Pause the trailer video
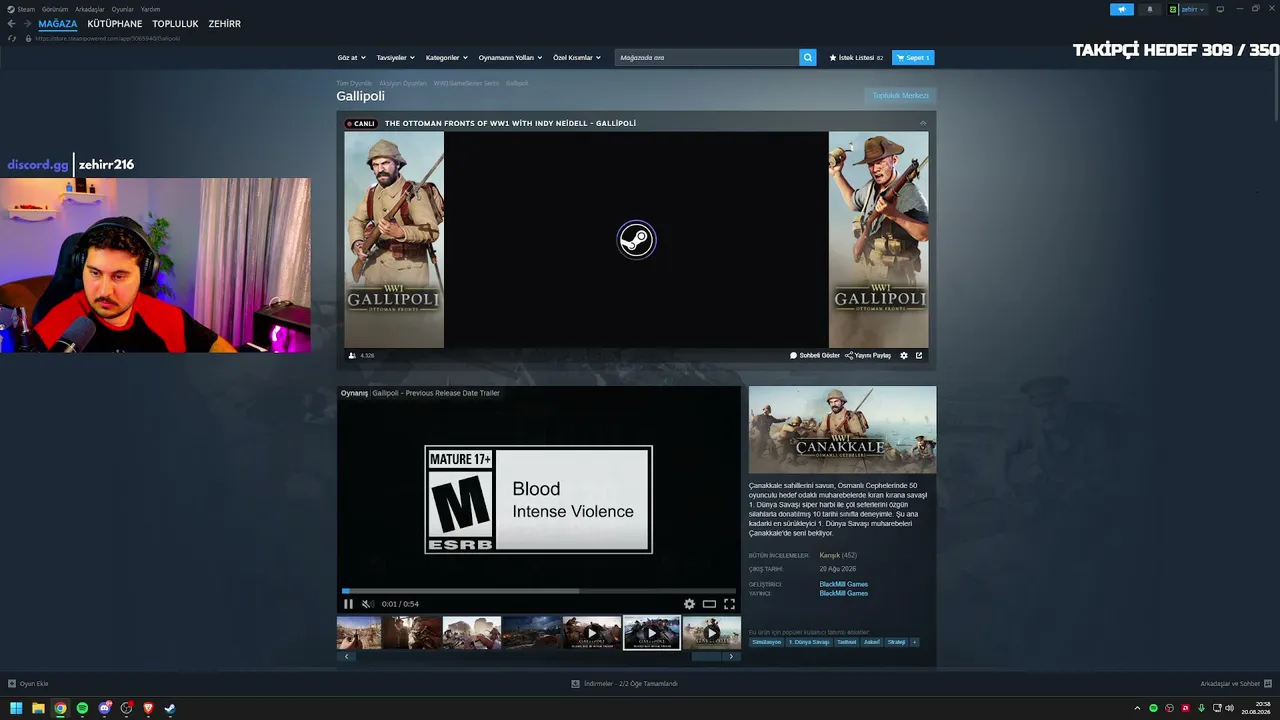 pos(348,604)
